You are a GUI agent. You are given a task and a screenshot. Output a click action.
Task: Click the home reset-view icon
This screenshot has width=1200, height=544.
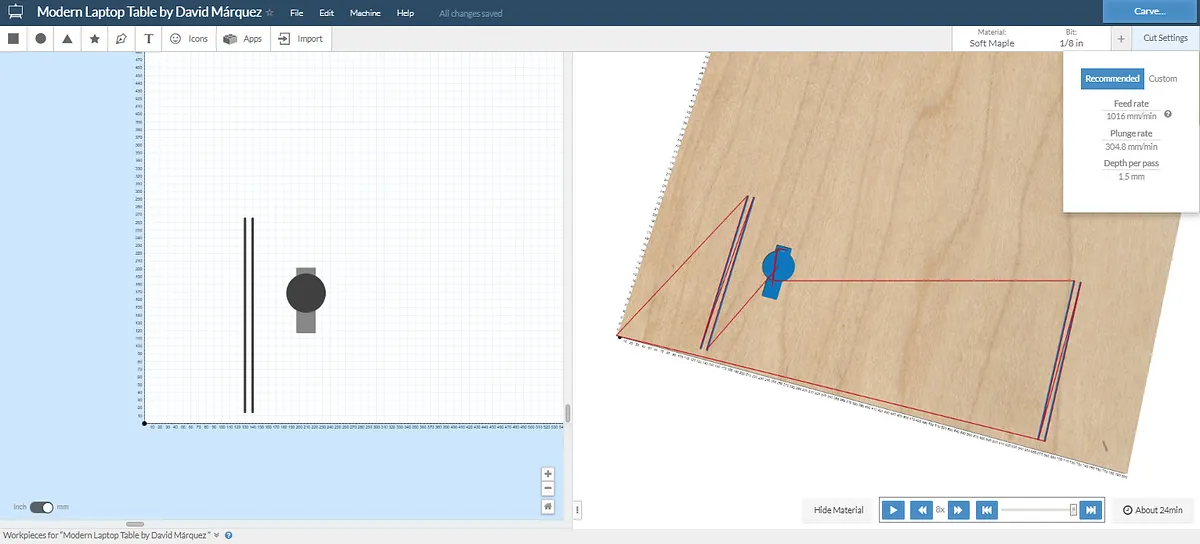click(x=547, y=506)
